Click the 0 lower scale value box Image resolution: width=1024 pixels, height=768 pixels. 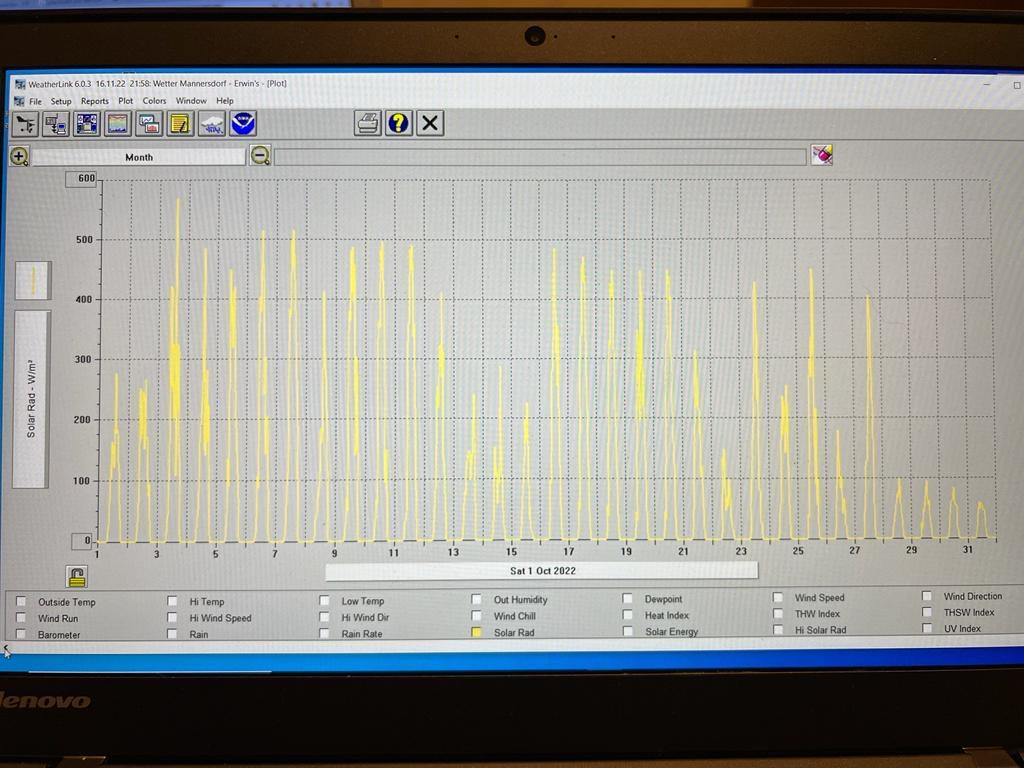click(x=83, y=541)
